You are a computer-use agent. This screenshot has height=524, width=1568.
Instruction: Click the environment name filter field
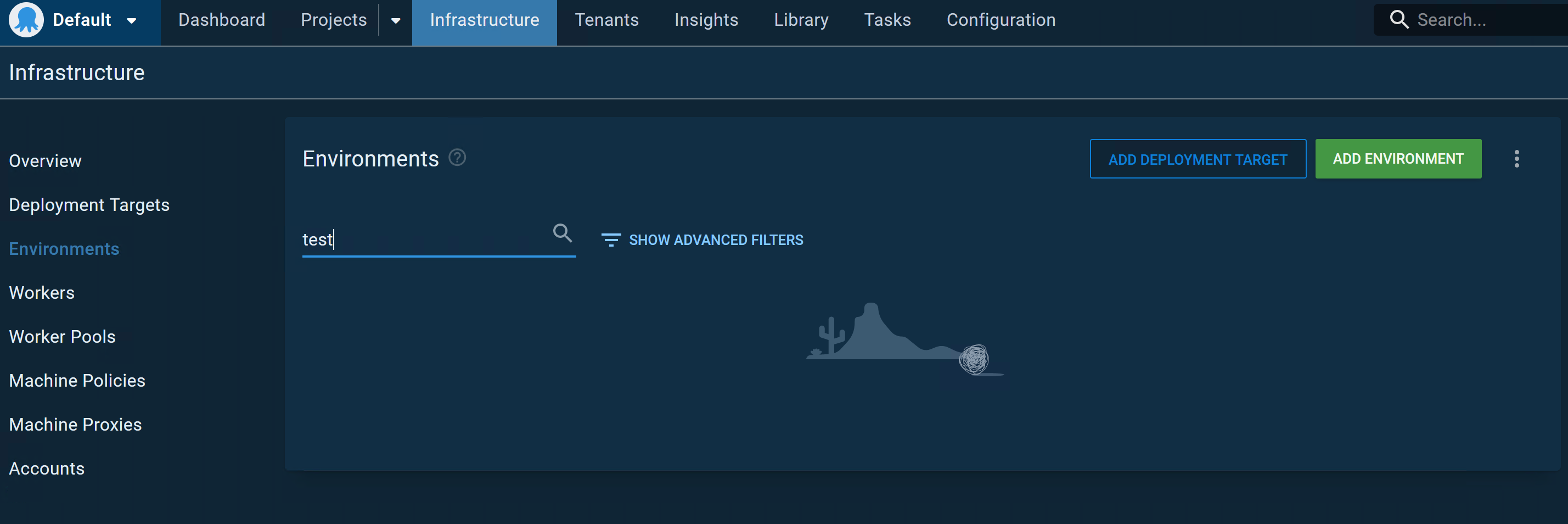pos(426,239)
